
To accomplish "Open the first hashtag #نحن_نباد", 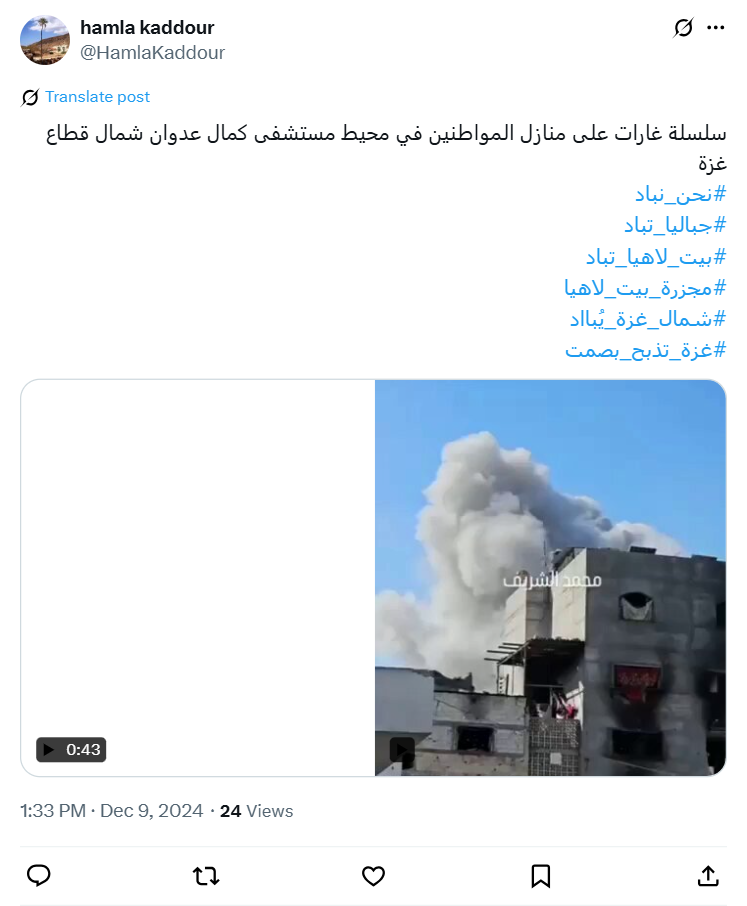I will (x=680, y=194).
